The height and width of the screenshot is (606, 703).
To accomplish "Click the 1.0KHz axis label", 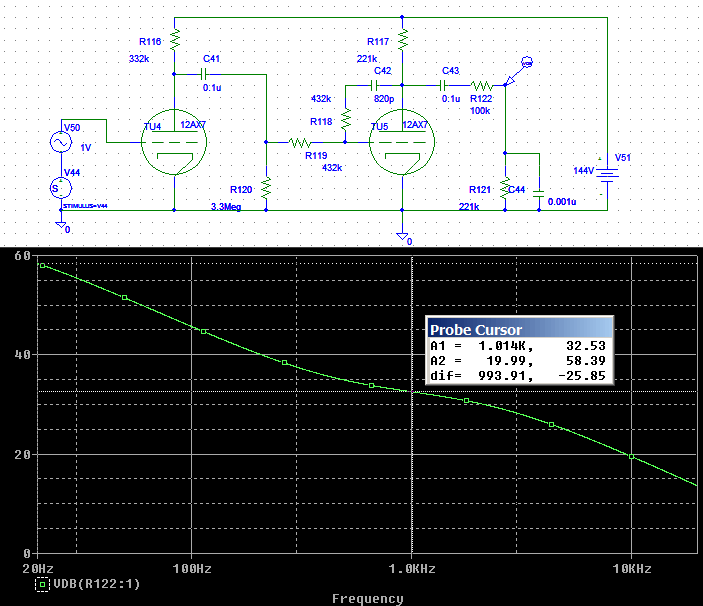I will [x=412, y=569].
